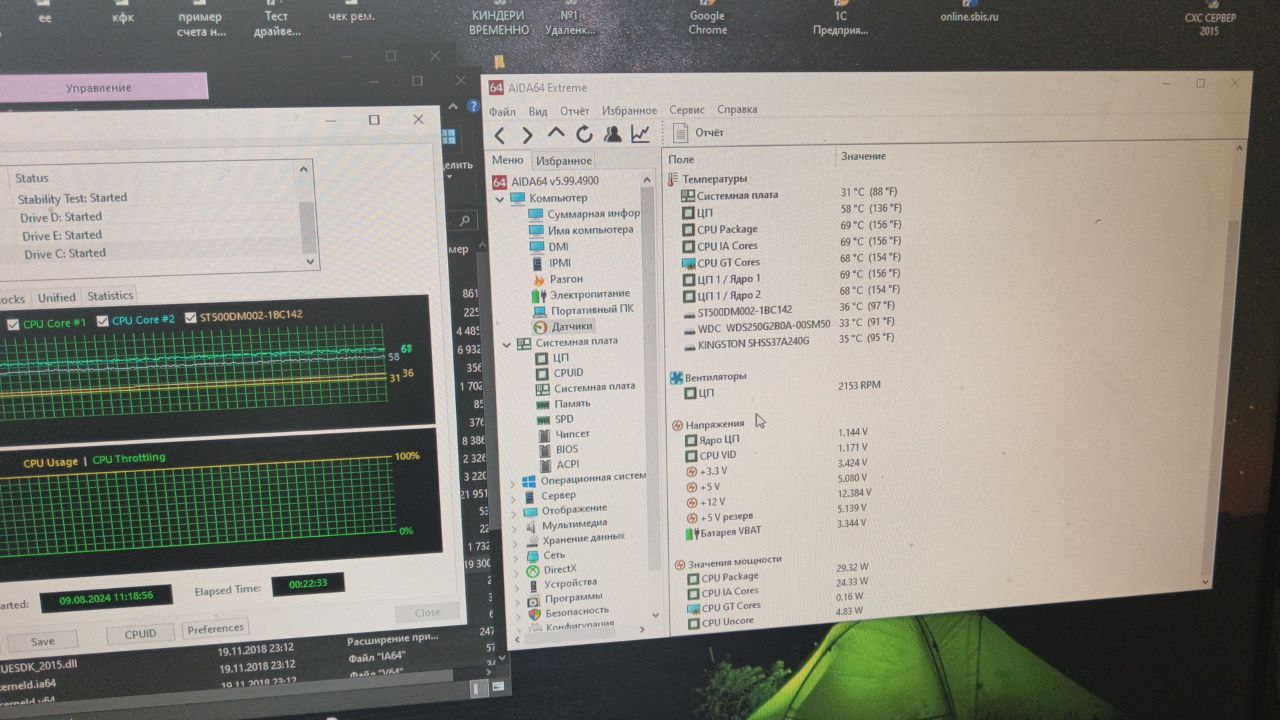Open the Суммарная информация monitor icon
The width and height of the screenshot is (1280, 720).
537,214
